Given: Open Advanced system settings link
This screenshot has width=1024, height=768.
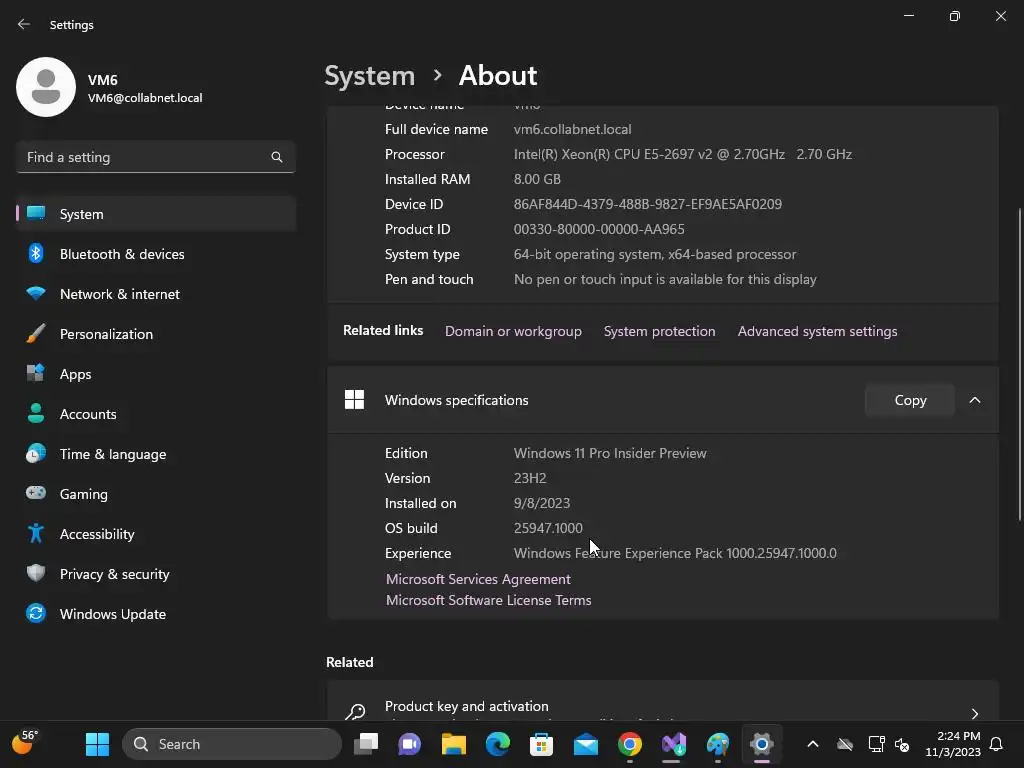Looking at the screenshot, I should [818, 331].
